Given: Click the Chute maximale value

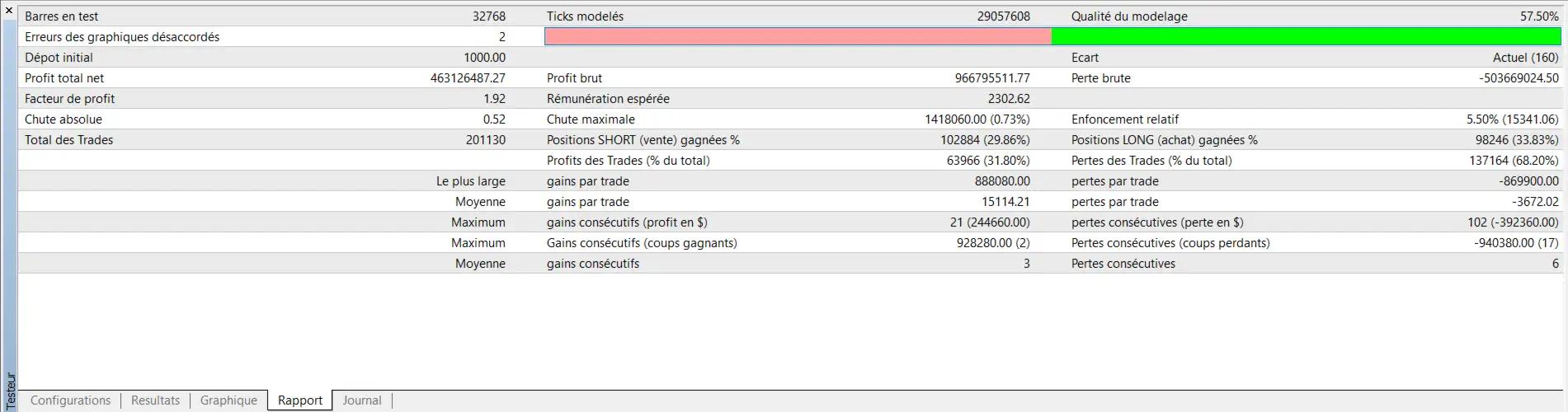Looking at the screenshot, I should pos(977,119).
